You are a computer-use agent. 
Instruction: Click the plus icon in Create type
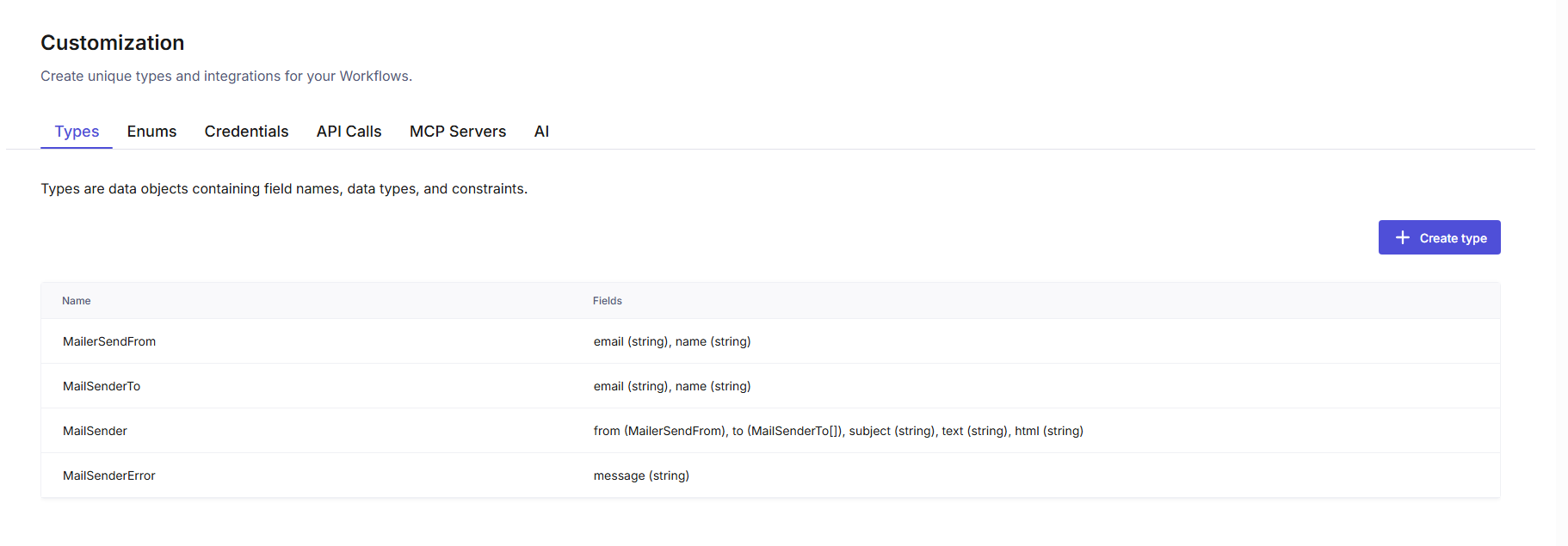pos(1402,237)
